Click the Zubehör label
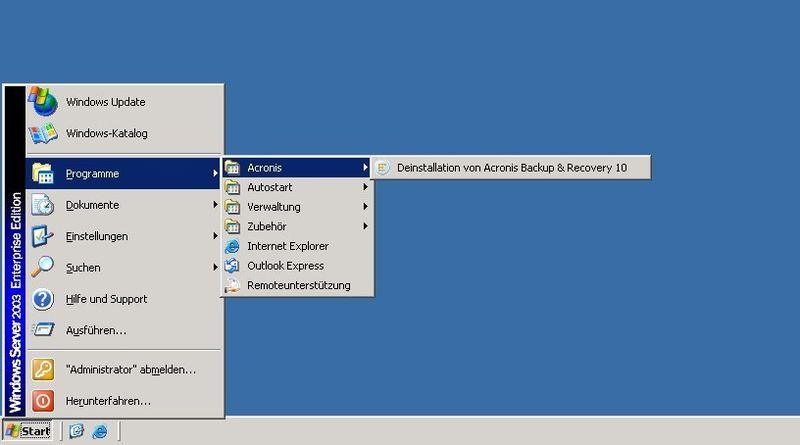This screenshot has height=445, width=800. [x=267, y=226]
